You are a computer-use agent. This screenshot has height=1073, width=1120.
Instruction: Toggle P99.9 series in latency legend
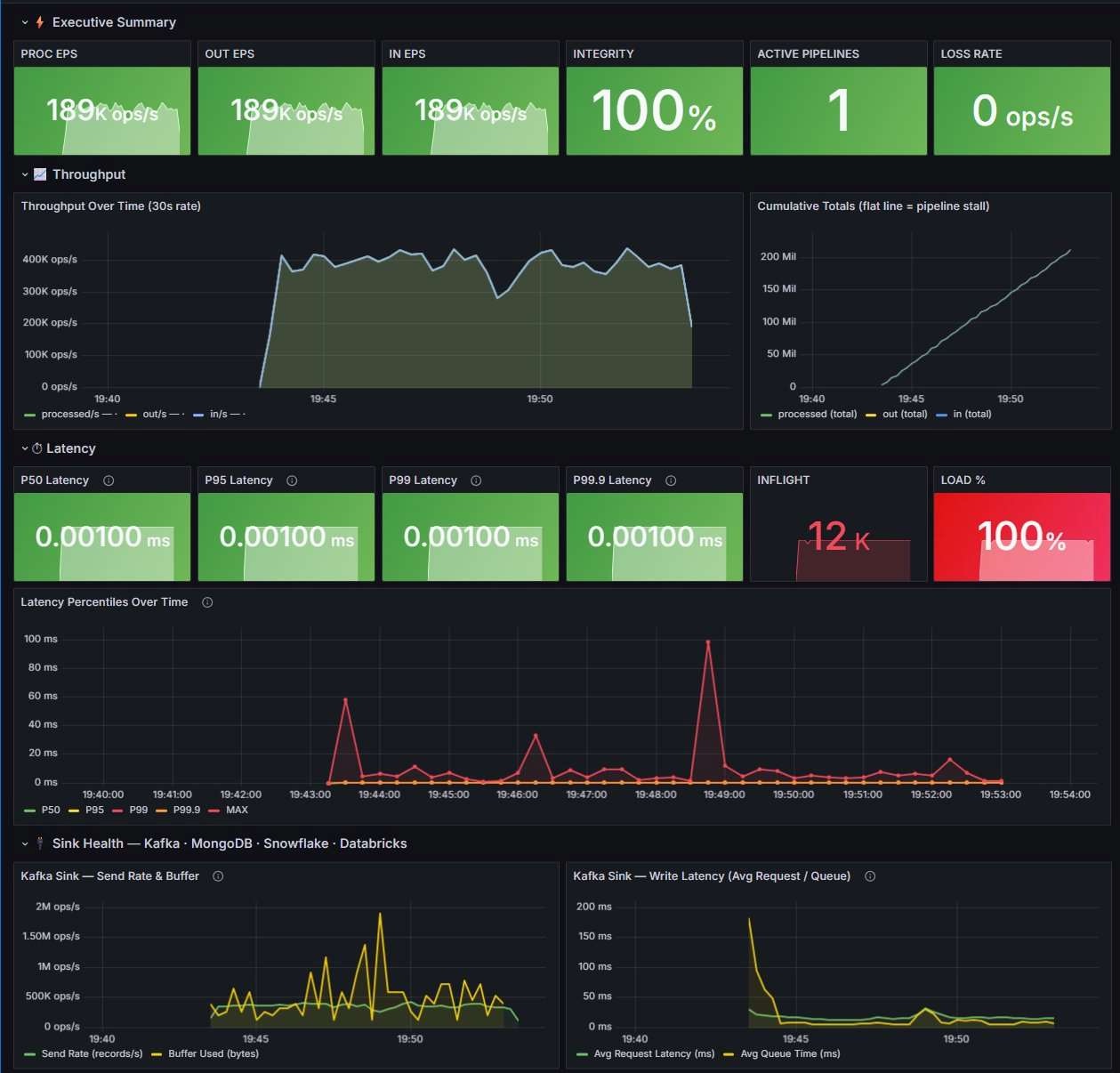(186, 810)
